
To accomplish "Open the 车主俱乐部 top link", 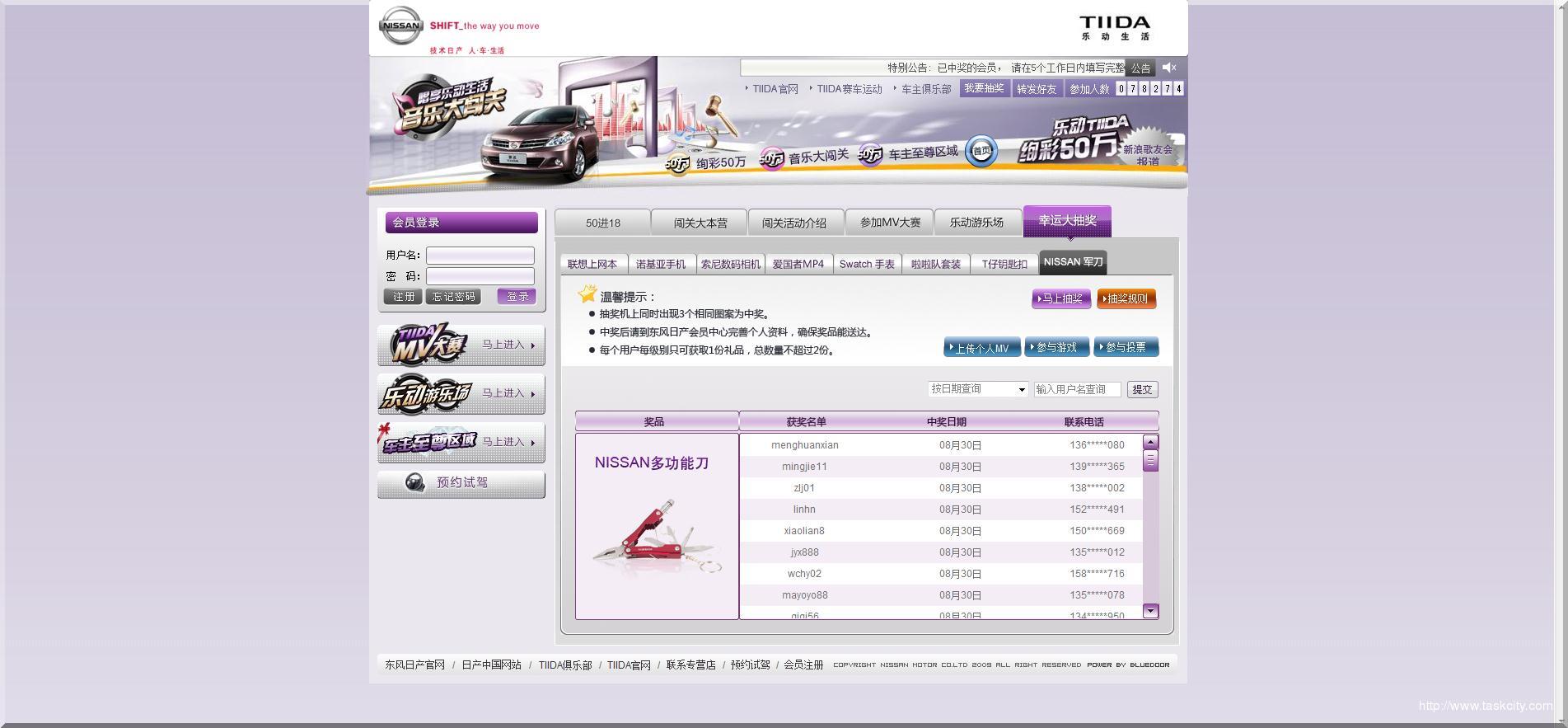I will pyautogui.click(x=926, y=89).
